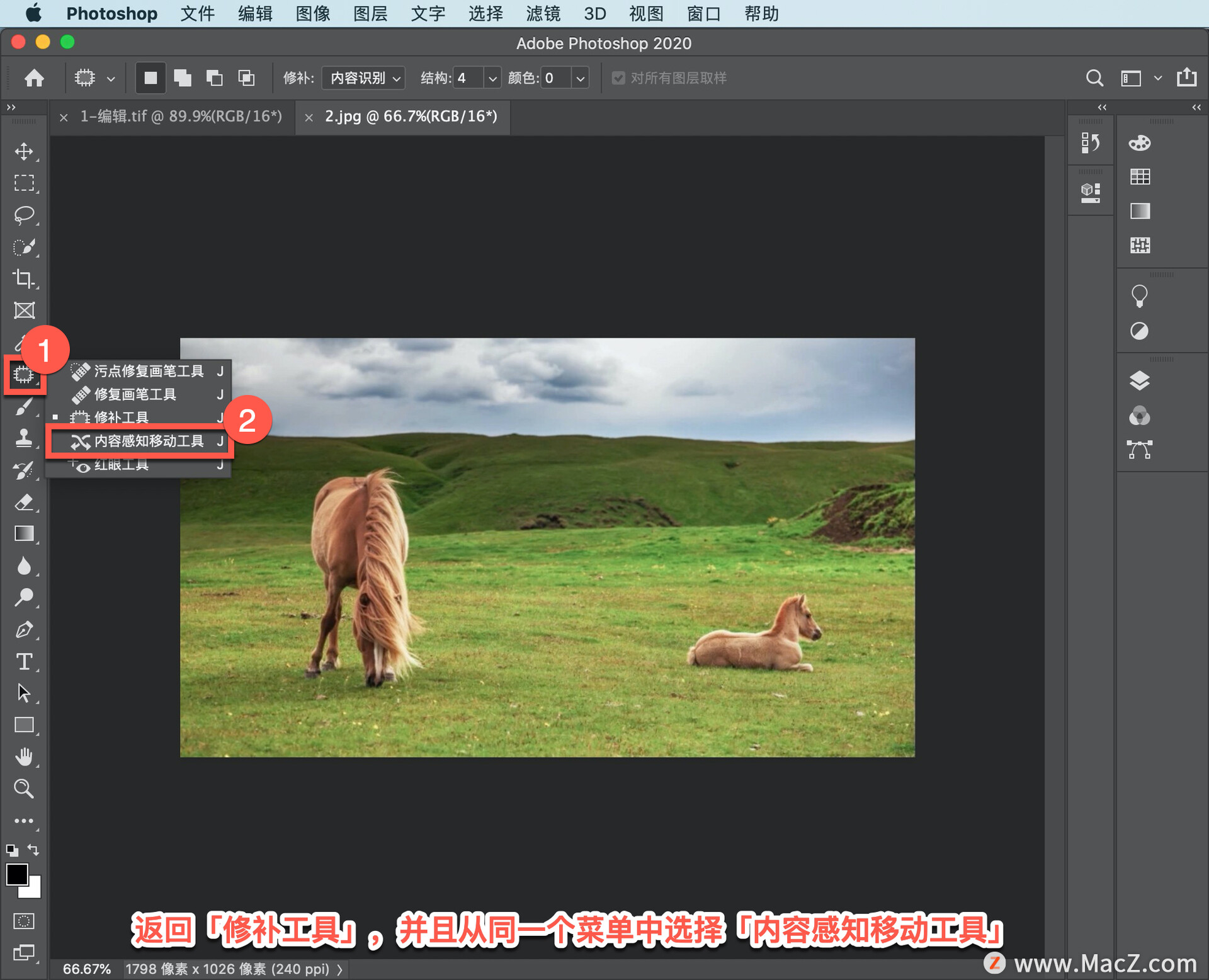1209x980 pixels.
Task: Reset default foreground and background colors
Action: [12, 850]
